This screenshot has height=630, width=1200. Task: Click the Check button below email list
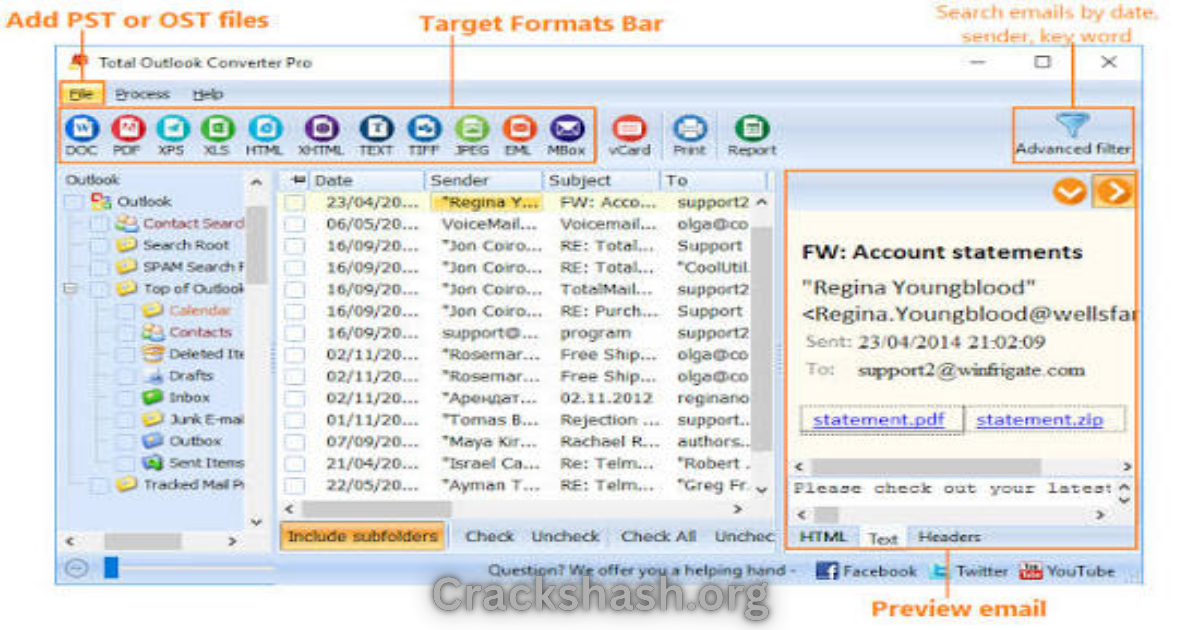[x=490, y=536]
